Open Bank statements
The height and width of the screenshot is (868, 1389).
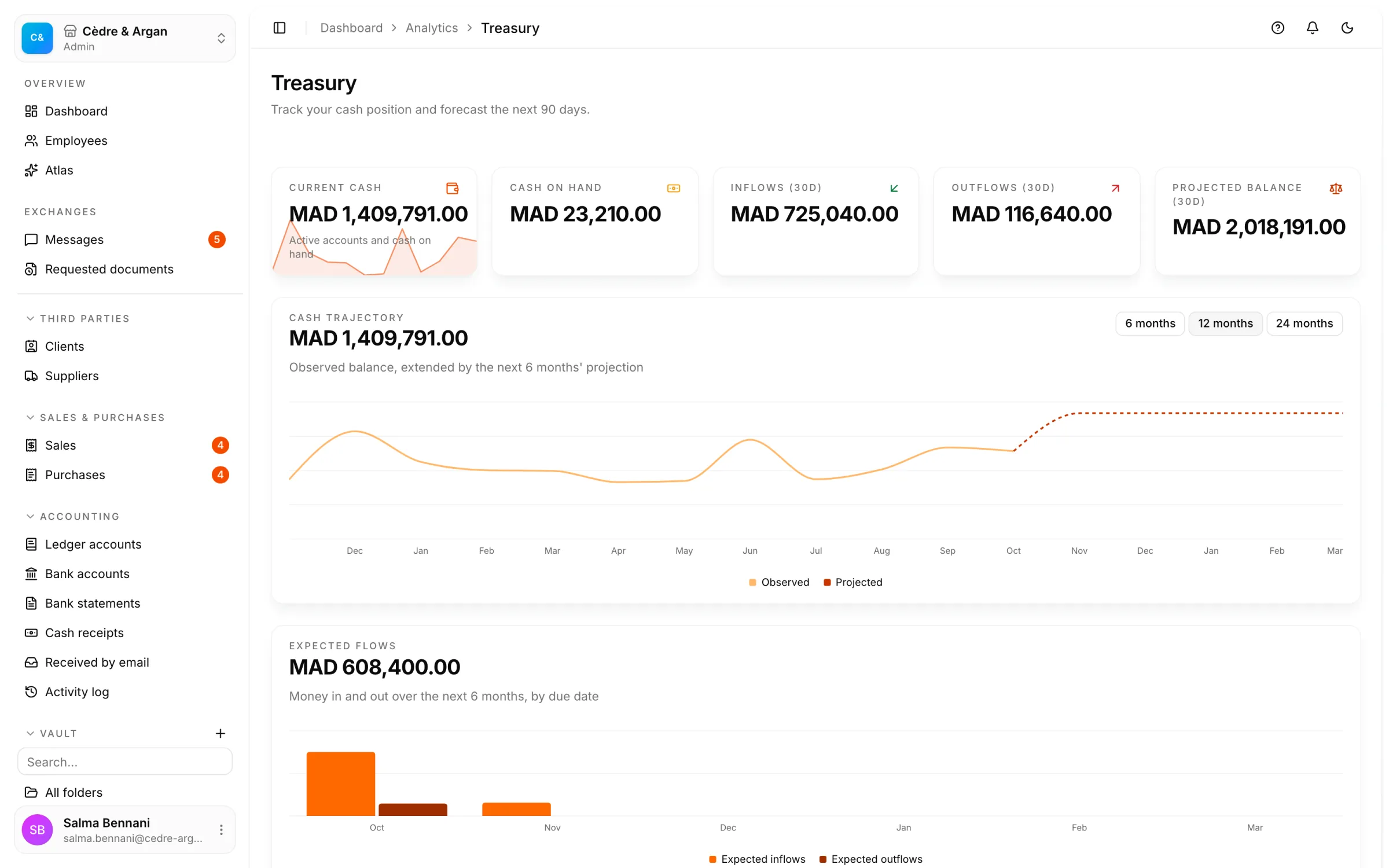[125, 603]
